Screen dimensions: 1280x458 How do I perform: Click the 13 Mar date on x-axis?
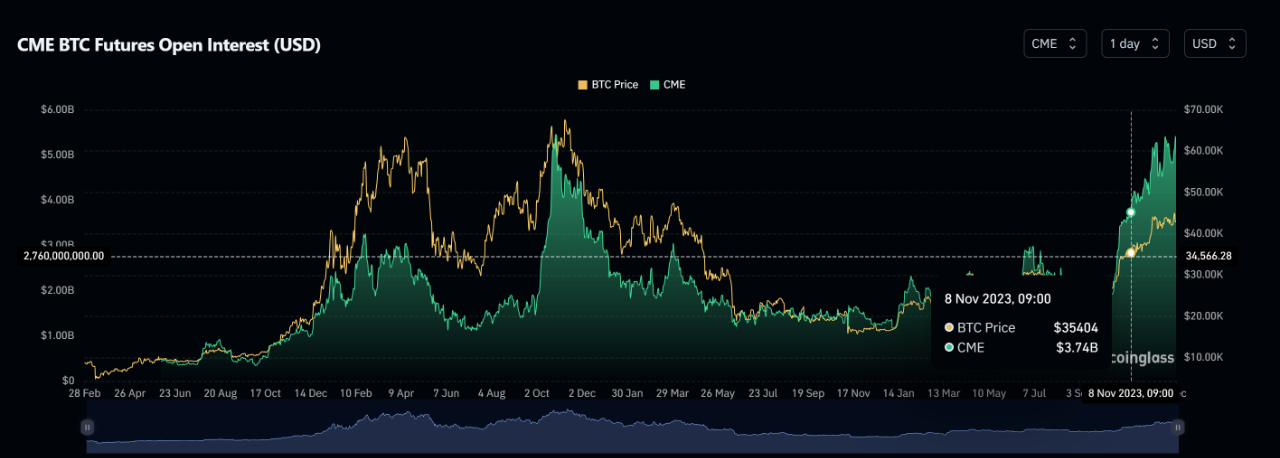pyautogui.click(x=946, y=394)
